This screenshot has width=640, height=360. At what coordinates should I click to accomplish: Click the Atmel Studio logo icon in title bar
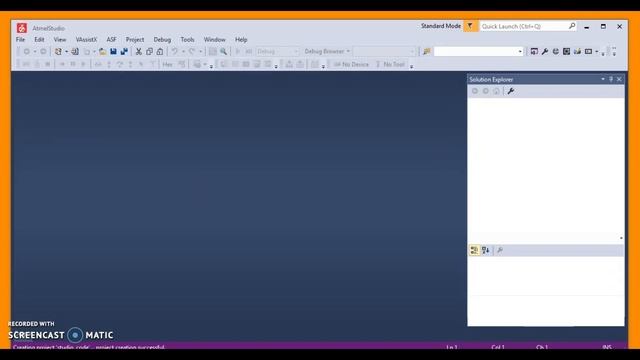[x=22, y=28]
